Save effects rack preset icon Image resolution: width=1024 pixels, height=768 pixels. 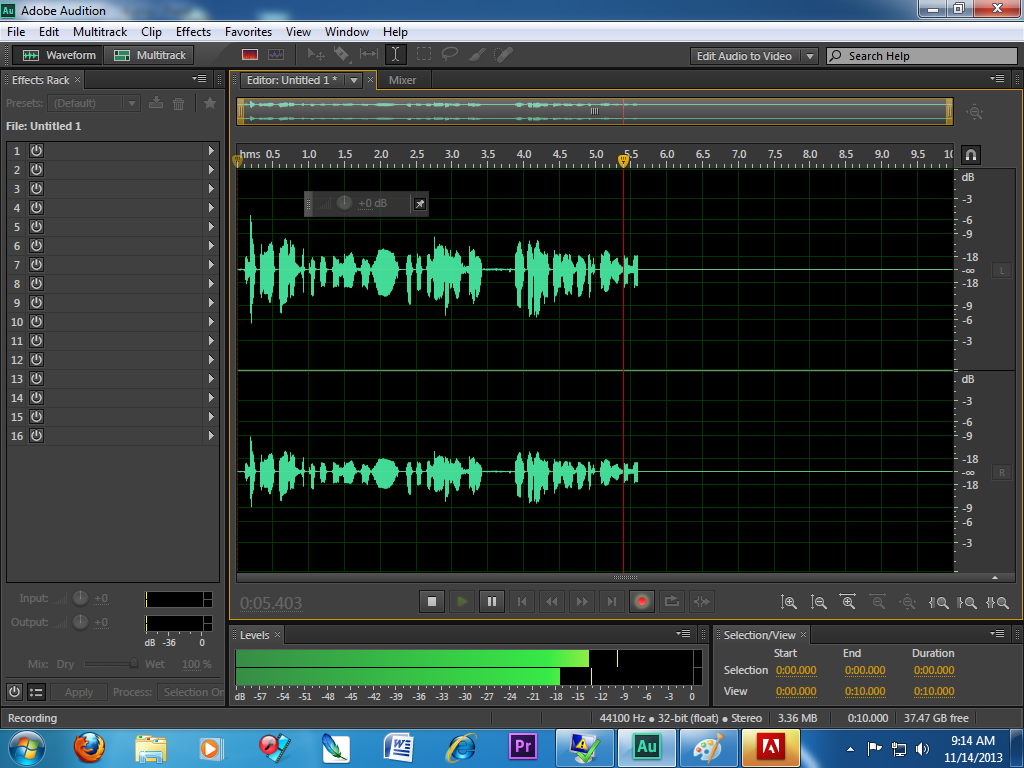[x=156, y=103]
